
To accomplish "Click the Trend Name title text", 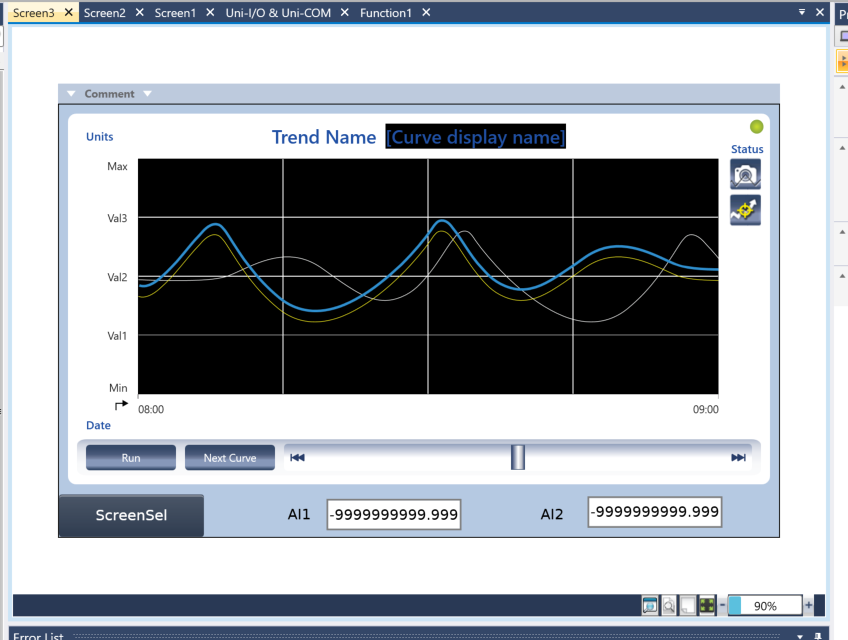I will tap(323, 137).
